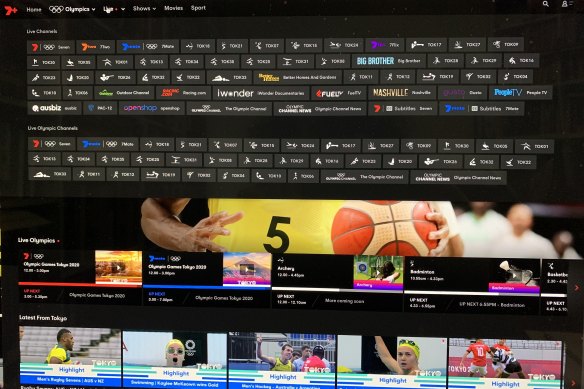Play the live Archery stream thumbnail

tap(378, 272)
